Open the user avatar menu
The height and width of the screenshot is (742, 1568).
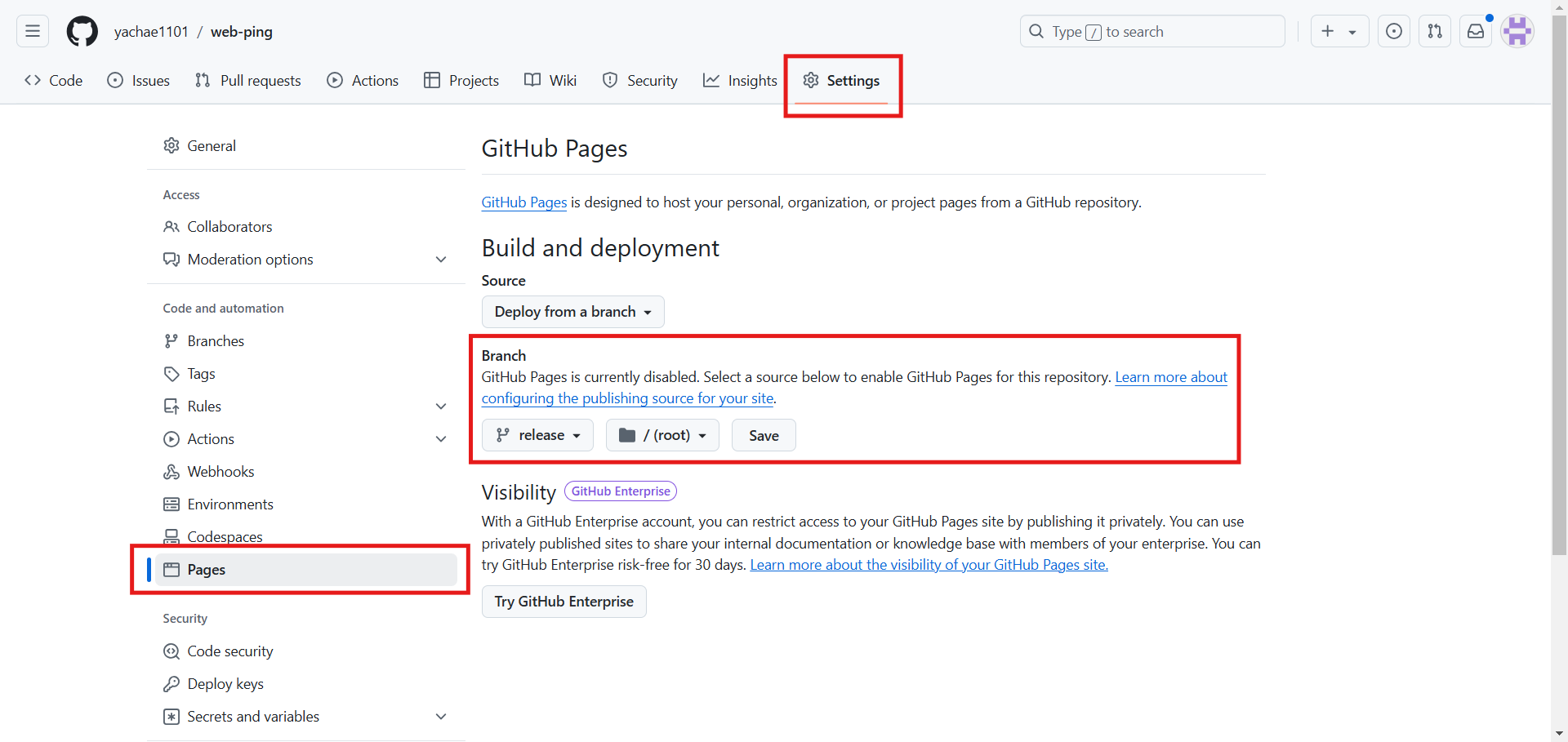point(1517,32)
